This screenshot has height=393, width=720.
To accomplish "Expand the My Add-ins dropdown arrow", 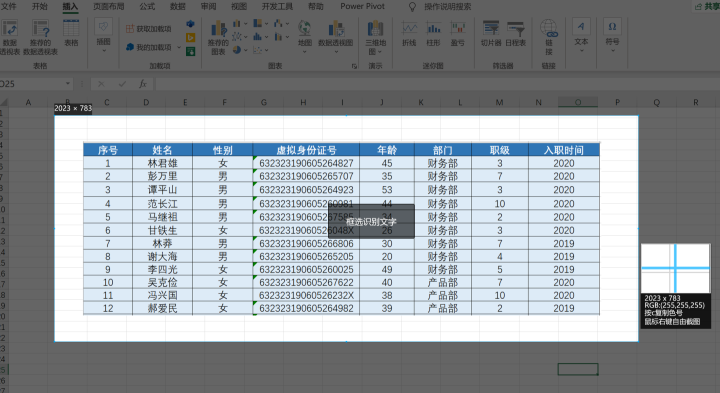I will point(179,47).
